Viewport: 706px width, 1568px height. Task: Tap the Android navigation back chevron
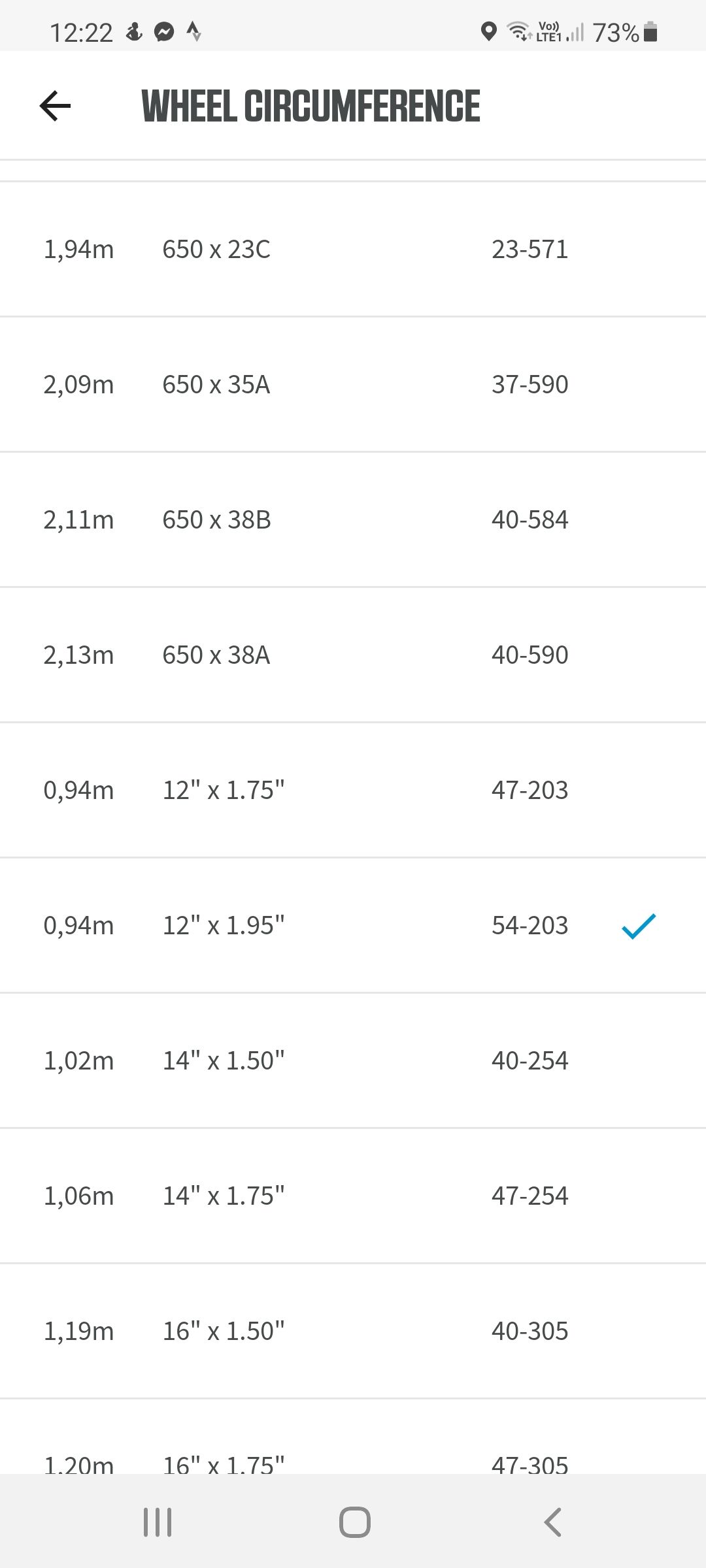point(552,1522)
